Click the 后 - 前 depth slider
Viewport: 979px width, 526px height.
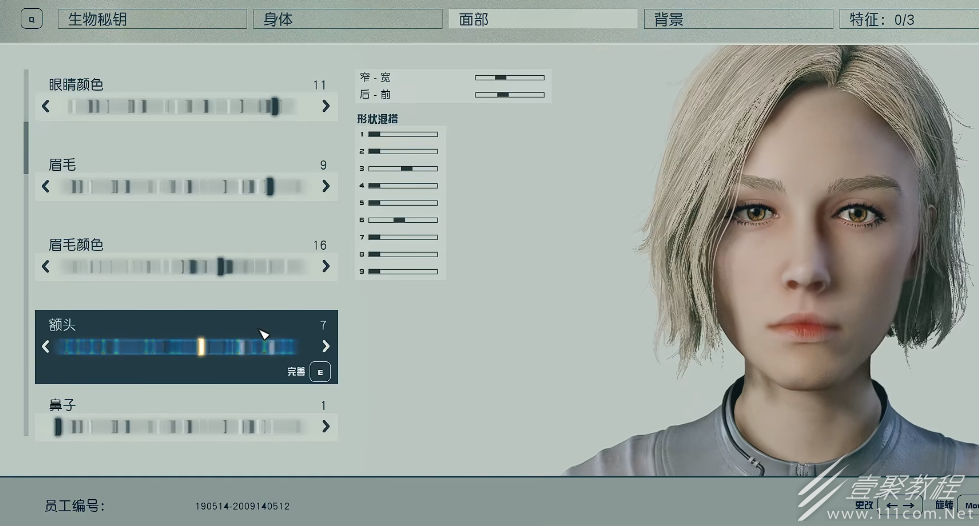coord(509,95)
